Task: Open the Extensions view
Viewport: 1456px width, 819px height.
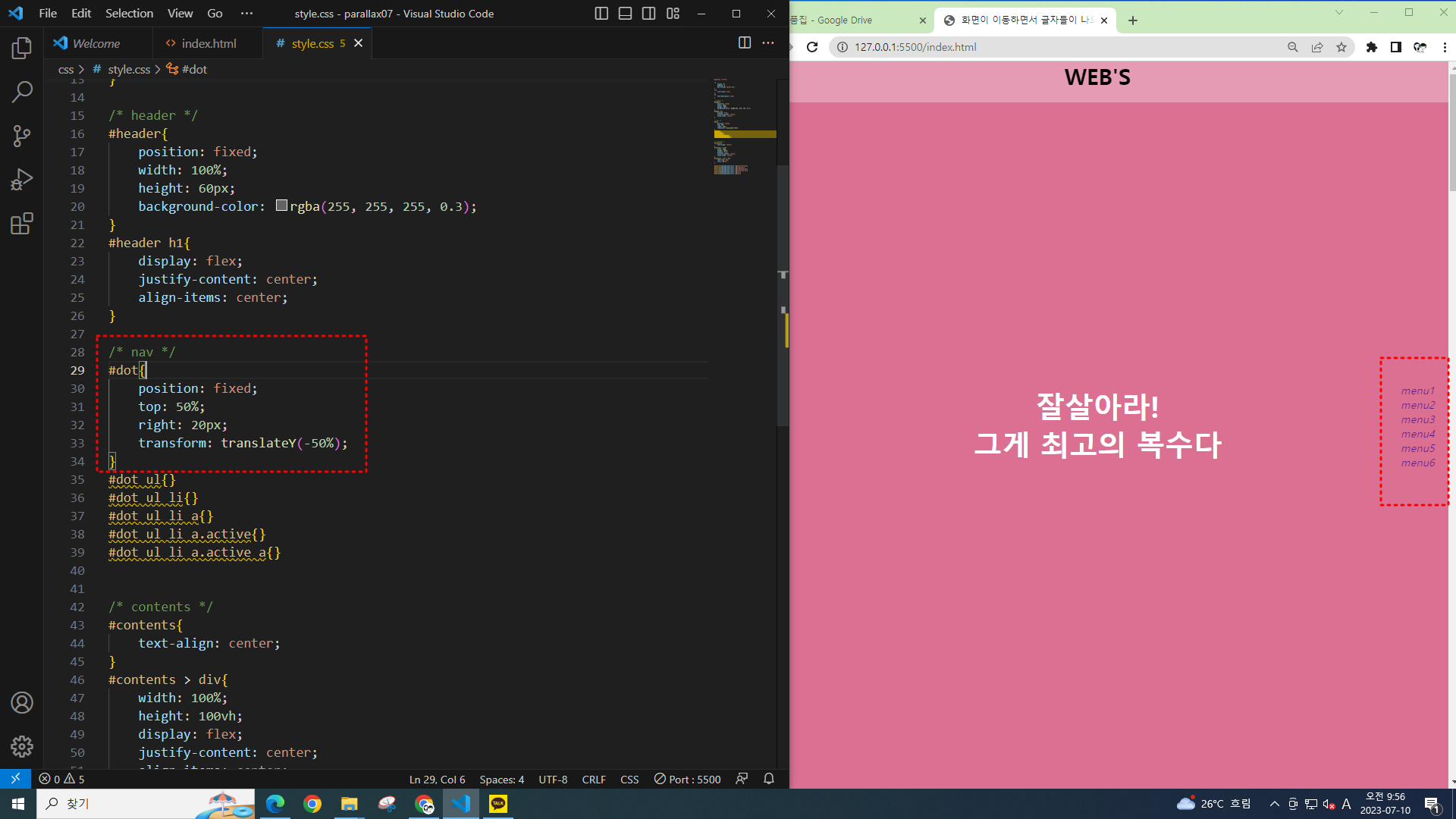Action: tap(22, 224)
